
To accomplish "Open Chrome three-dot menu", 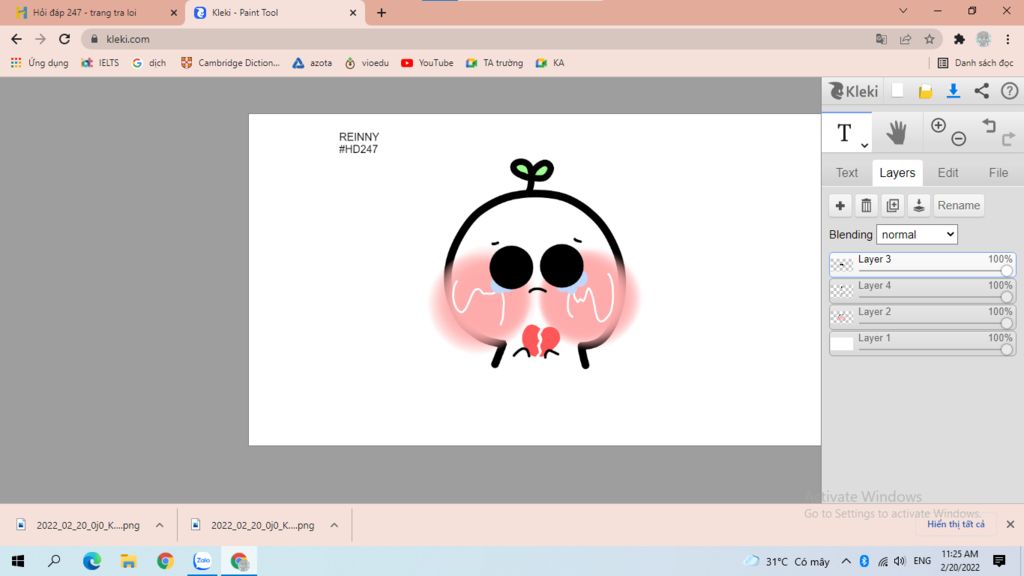I will coord(1008,39).
